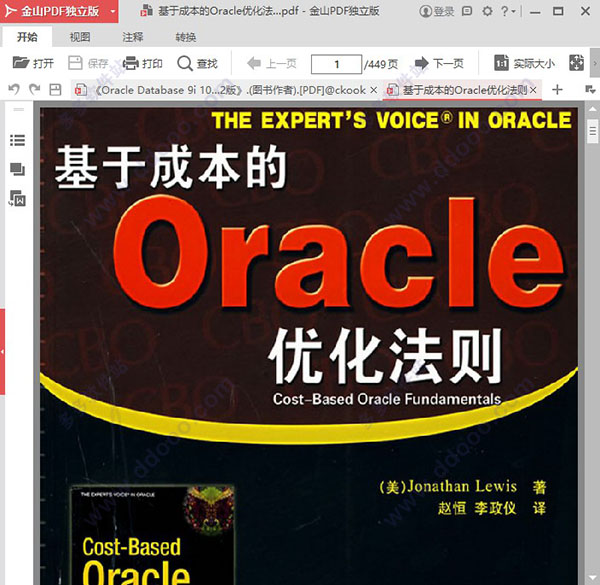Close the 基于成本的Oracle优化法则 document tab

pos(533,90)
